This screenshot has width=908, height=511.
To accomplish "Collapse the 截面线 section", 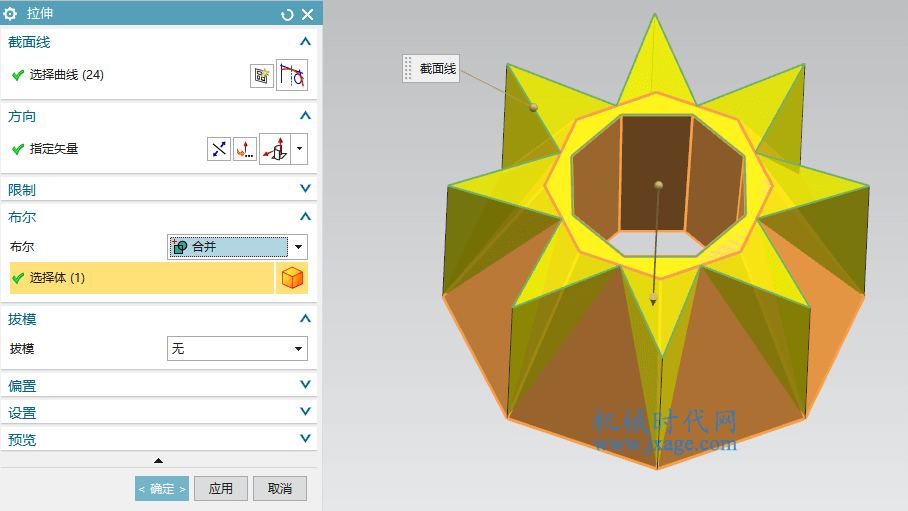I will [x=305, y=42].
